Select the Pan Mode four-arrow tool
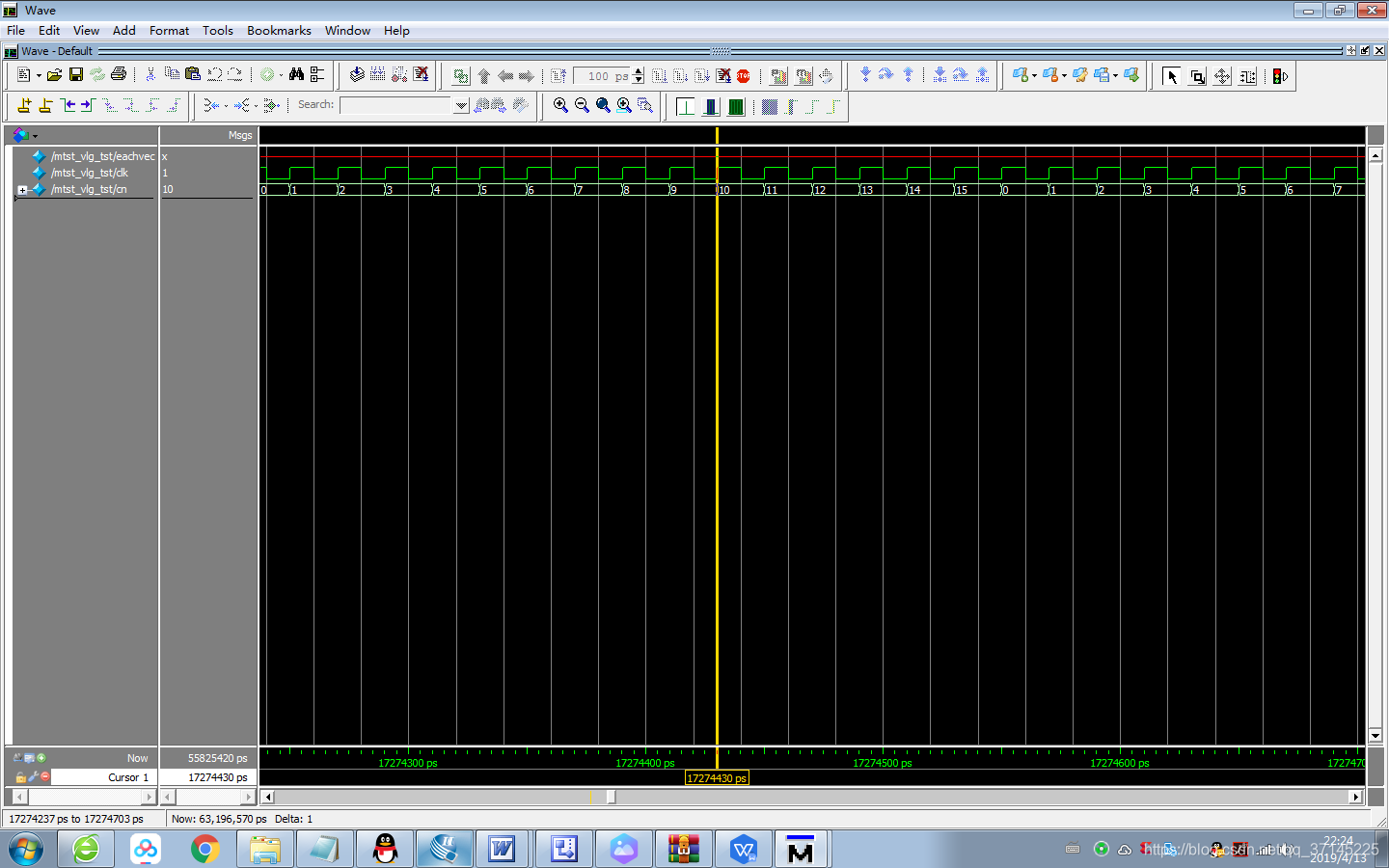This screenshot has width=1389, height=868. click(x=1222, y=76)
